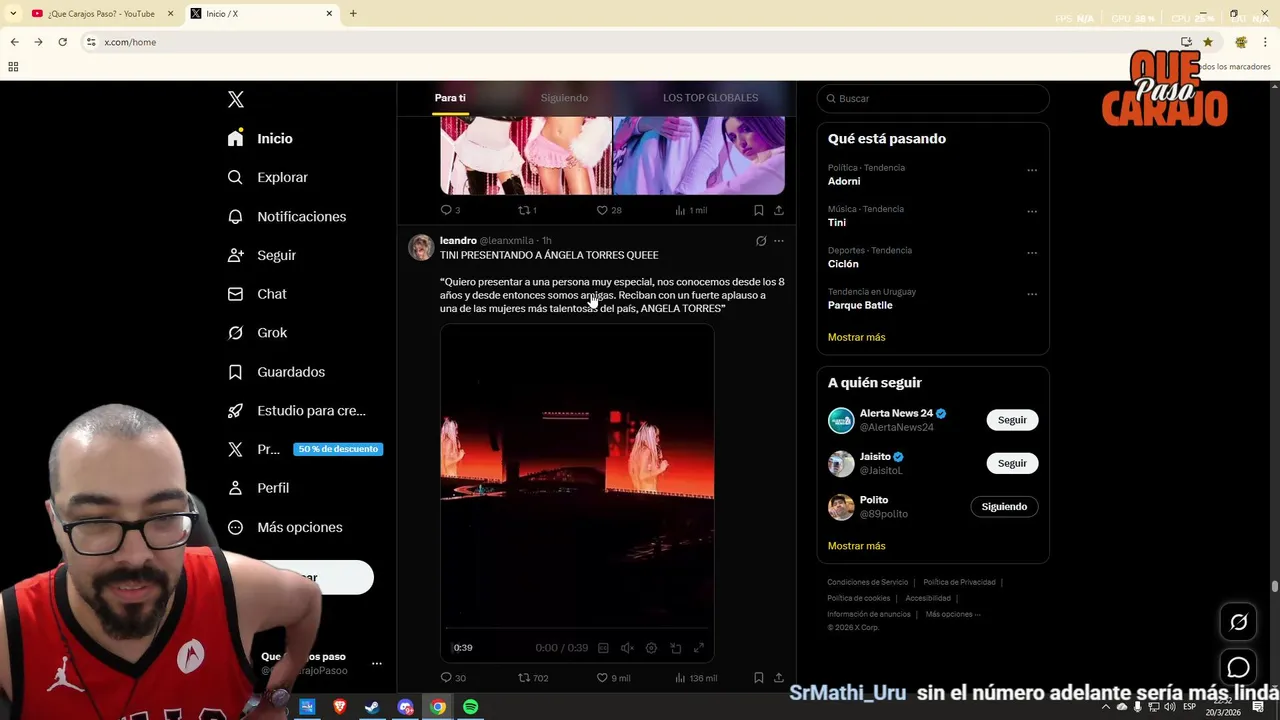Image resolution: width=1280 pixels, height=720 pixels.
Task: Open Perfil from the sidebar
Action: click(258, 488)
